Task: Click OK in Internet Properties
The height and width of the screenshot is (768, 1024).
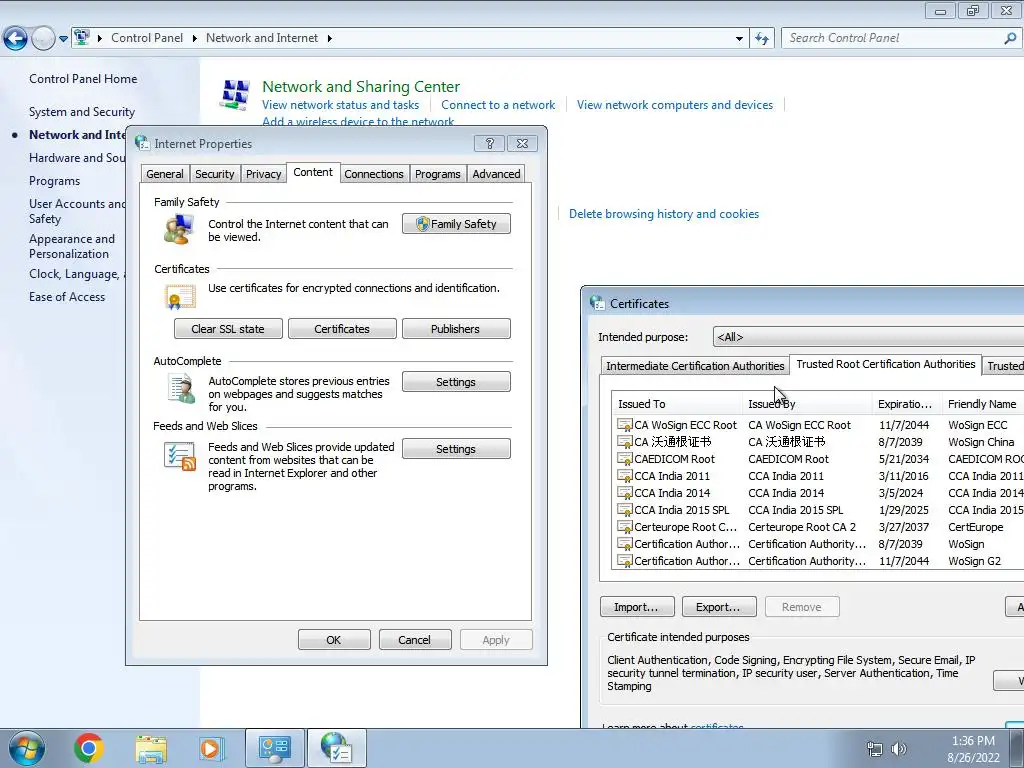Action: tap(334, 640)
